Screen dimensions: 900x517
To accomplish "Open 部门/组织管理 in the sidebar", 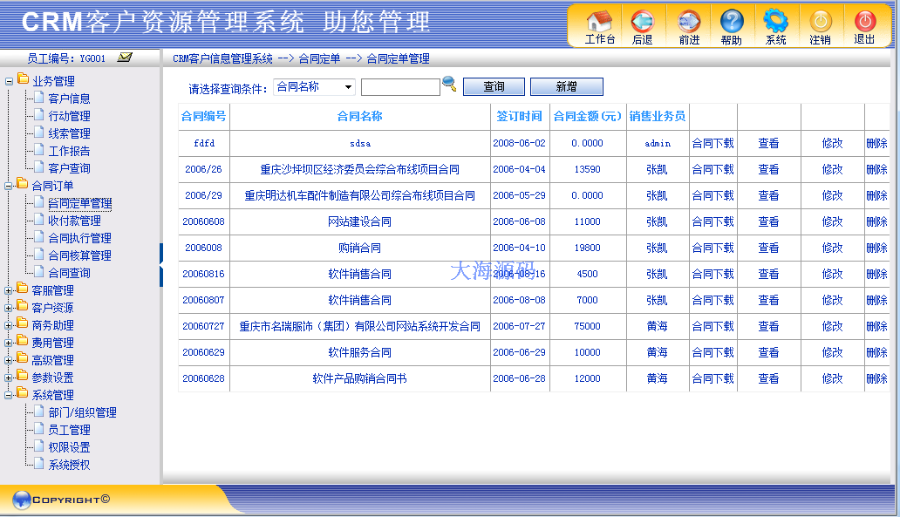I will click(83, 413).
